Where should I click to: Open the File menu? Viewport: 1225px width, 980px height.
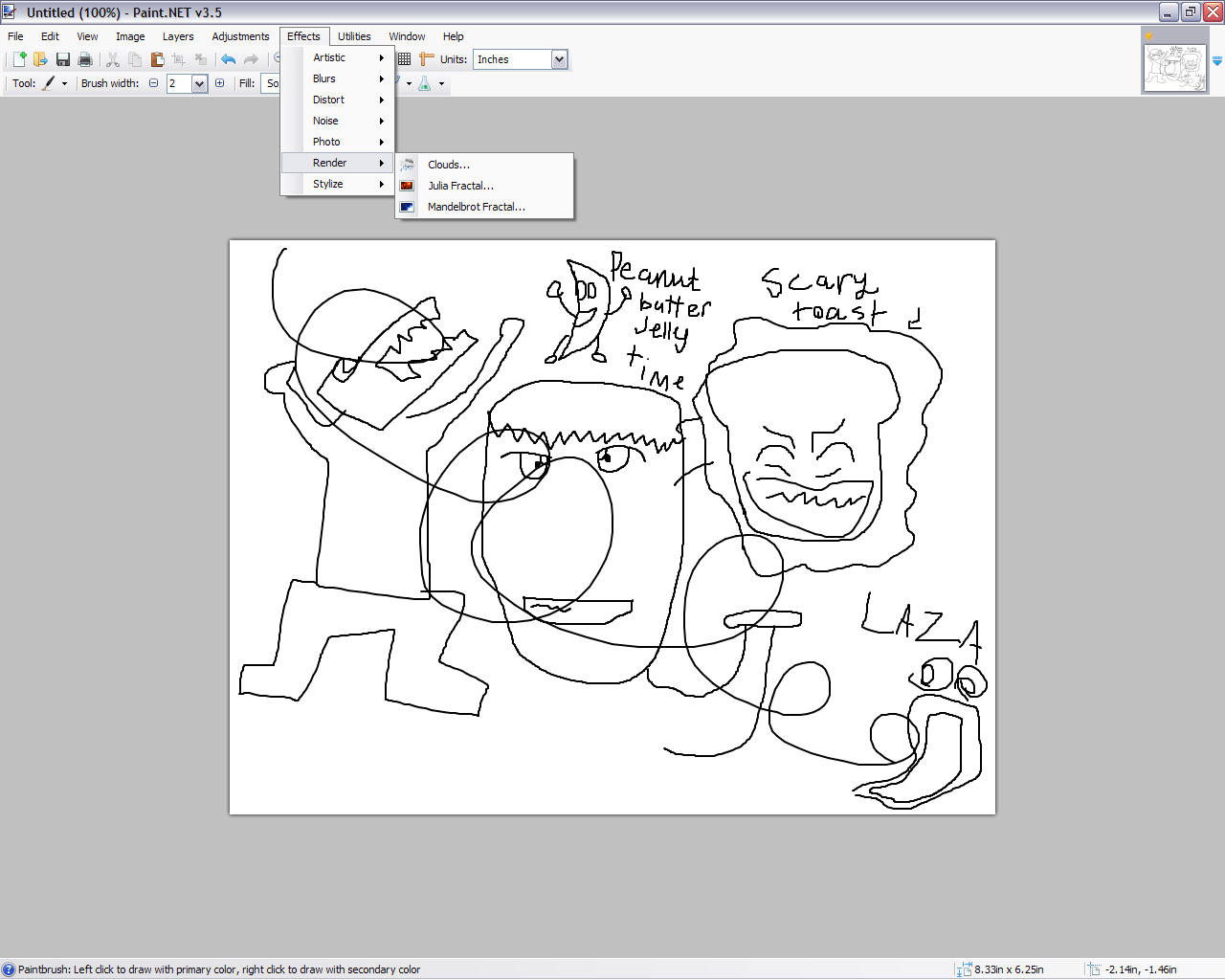tap(15, 36)
